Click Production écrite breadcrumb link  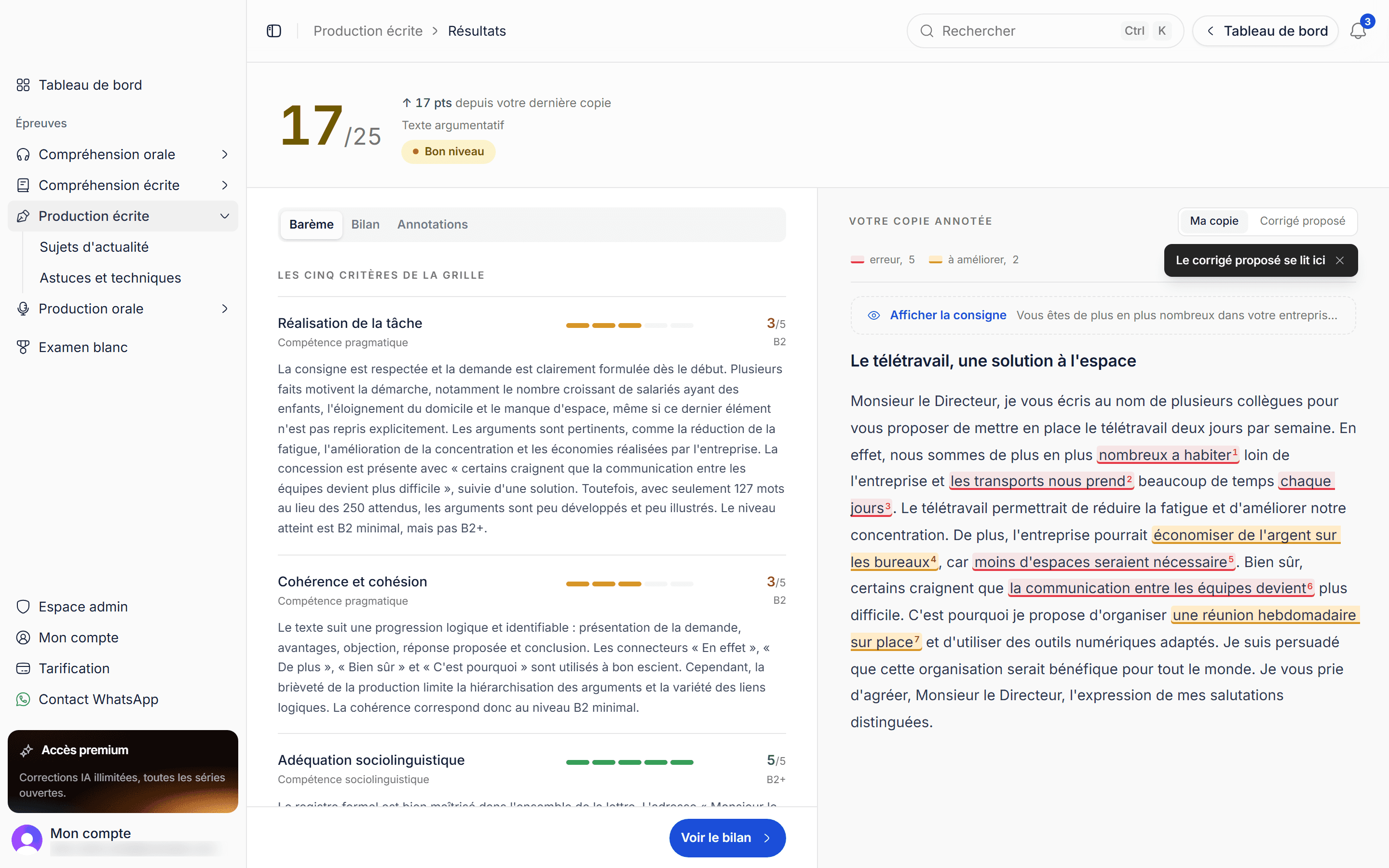(x=368, y=31)
